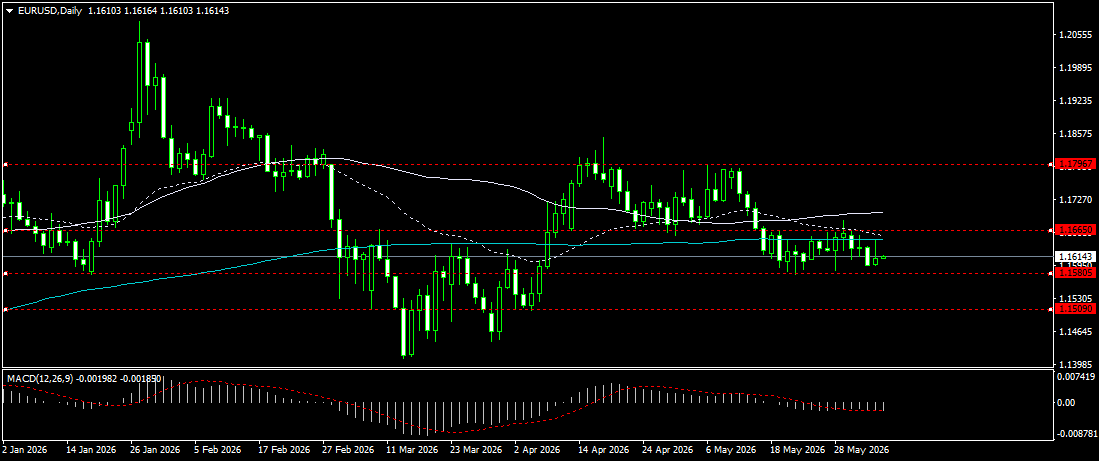1099x461 pixels.
Task: Select left anchor of the 1.16650 horizontal line
Action: pos(5,230)
